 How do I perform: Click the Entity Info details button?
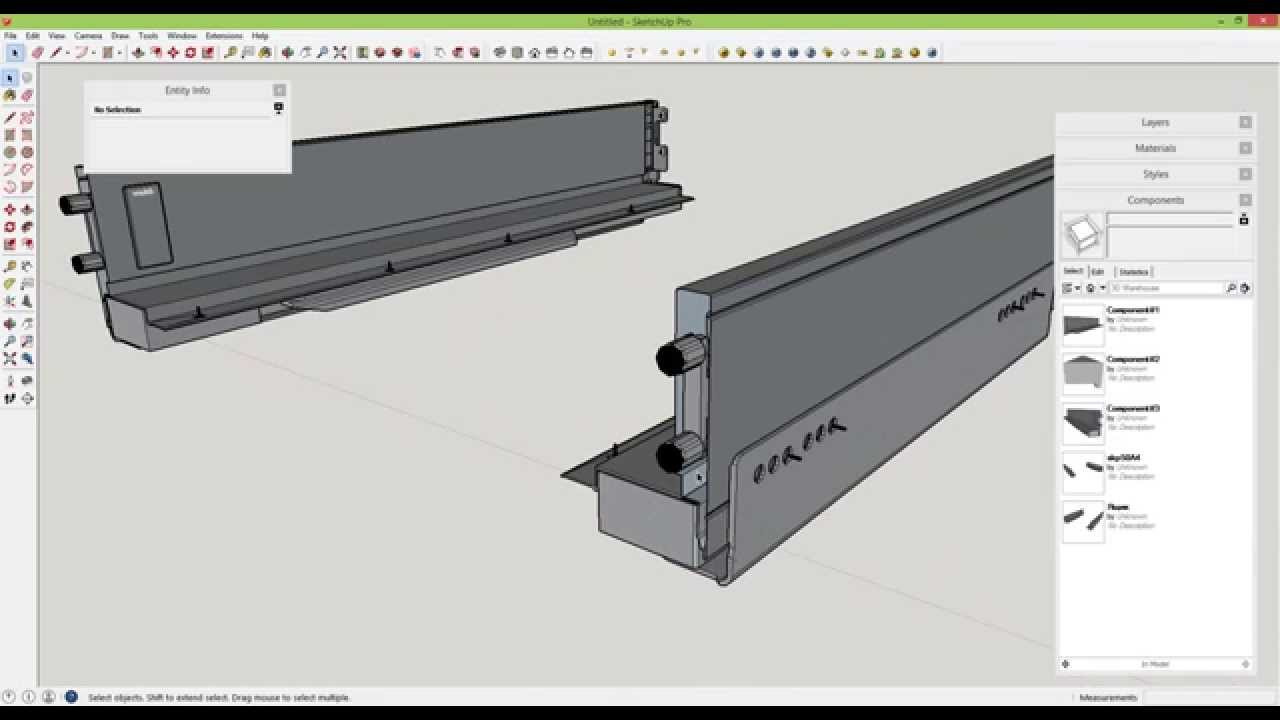point(278,108)
